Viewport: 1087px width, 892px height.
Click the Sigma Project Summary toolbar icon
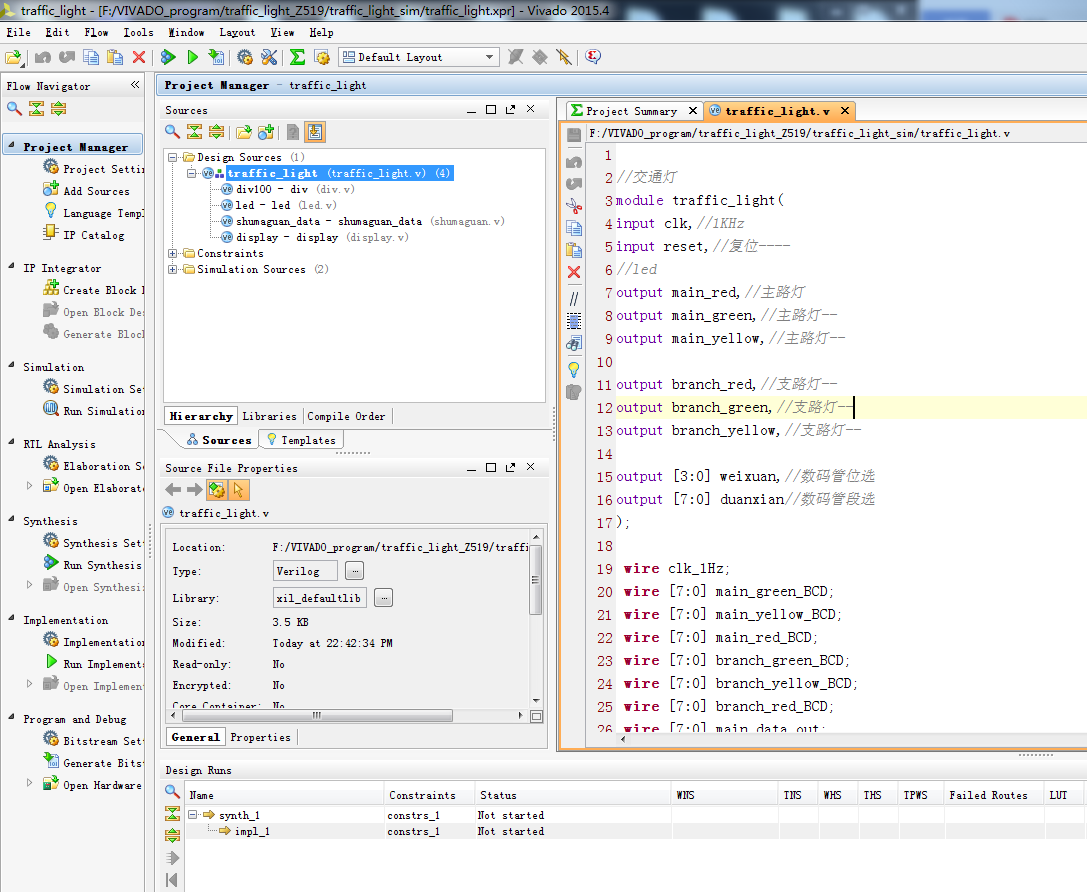tap(297, 57)
